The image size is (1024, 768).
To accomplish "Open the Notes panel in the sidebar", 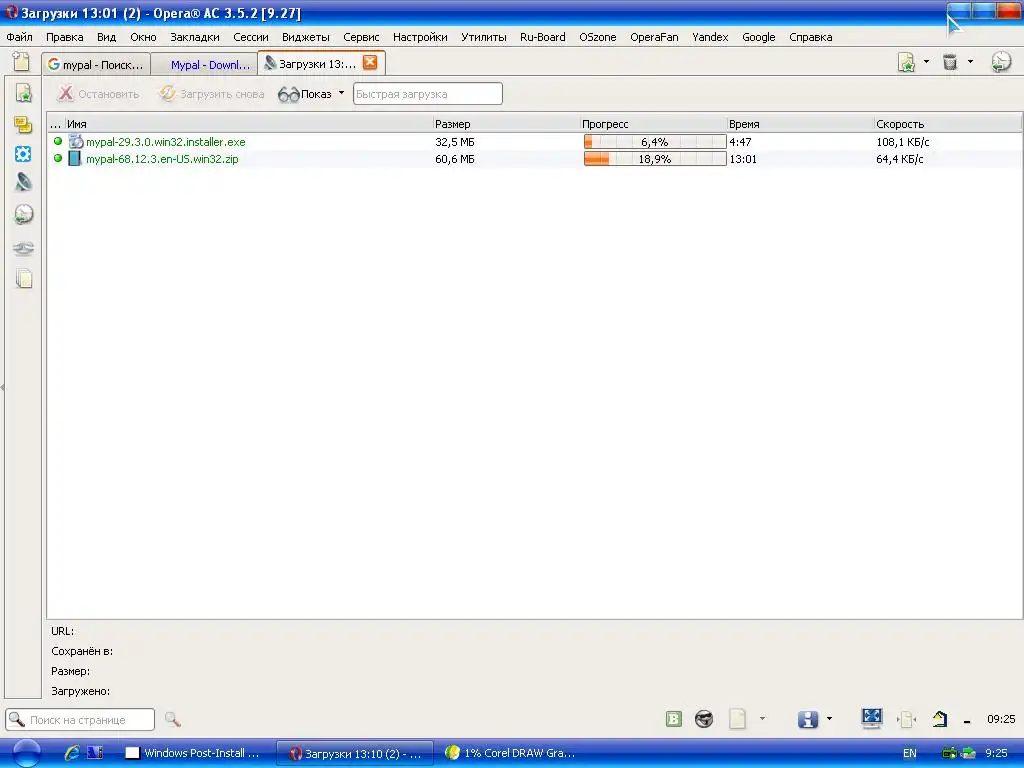I will [x=24, y=124].
